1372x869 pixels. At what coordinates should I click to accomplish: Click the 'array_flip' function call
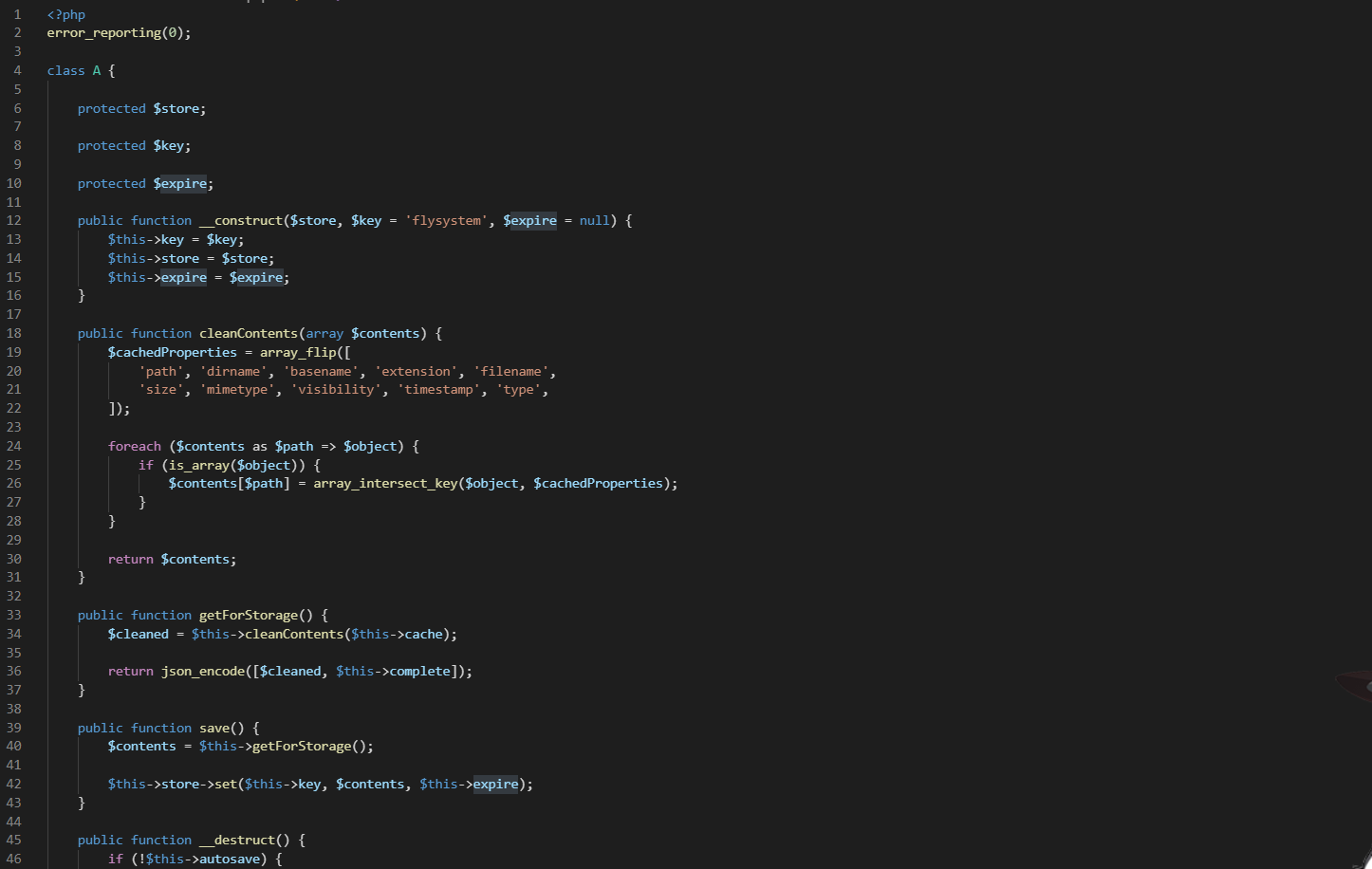pos(298,353)
